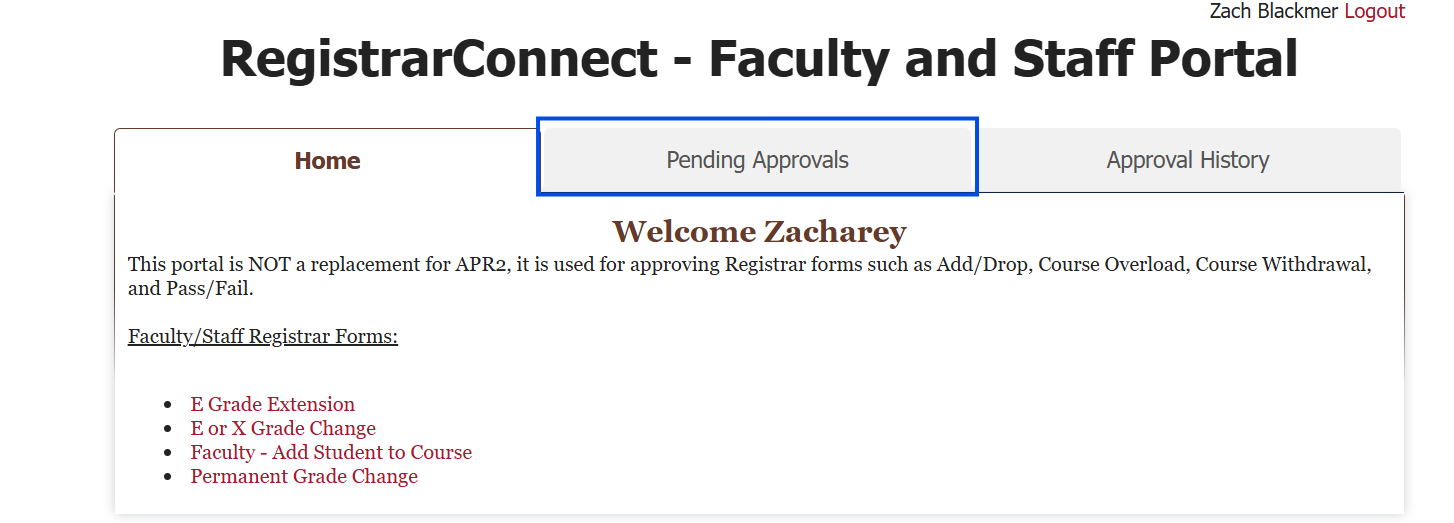
Task: Click the bullet beside Faculty - Add Student to Course
Action: tap(168, 454)
